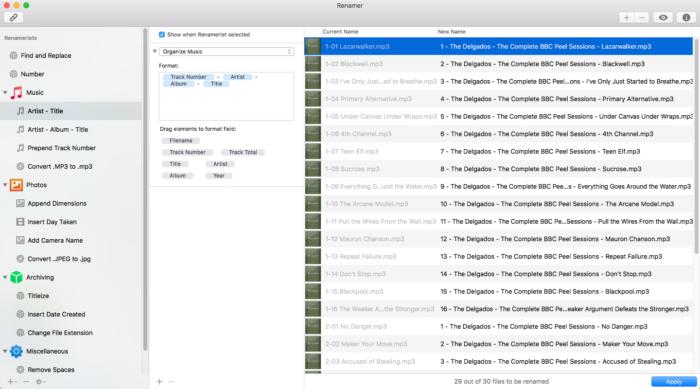Click Title token in format field
Screen dimensions: 700x389
217,84
